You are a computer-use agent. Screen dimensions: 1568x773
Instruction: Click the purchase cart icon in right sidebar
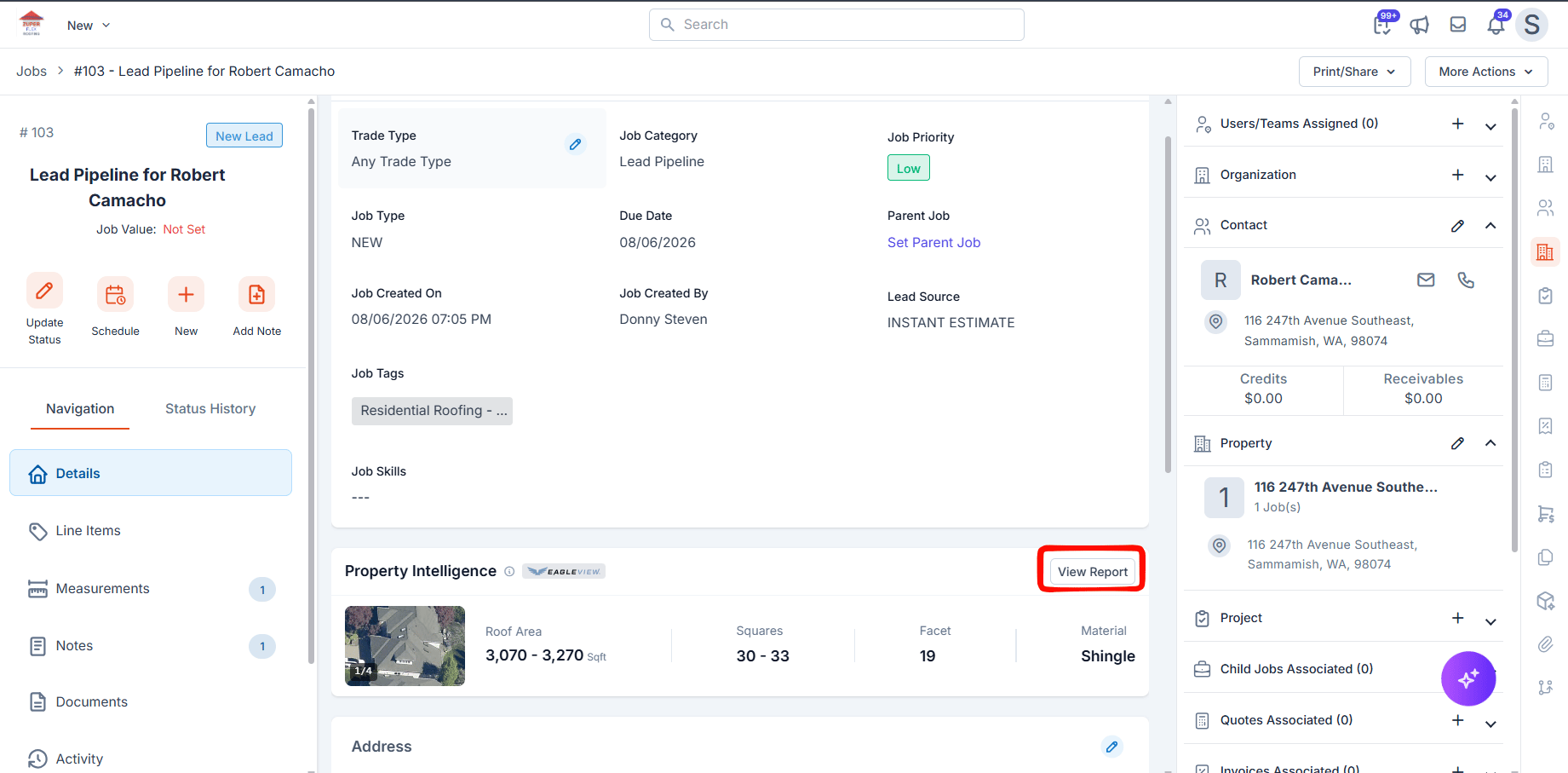pyautogui.click(x=1545, y=513)
